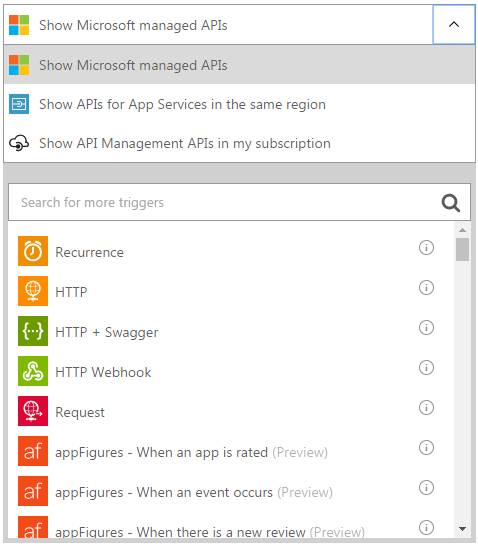Select the HTTP + Swagger trigger
Image resolution: width=478 pixels, height=551 pixels.
coord(107,332)
